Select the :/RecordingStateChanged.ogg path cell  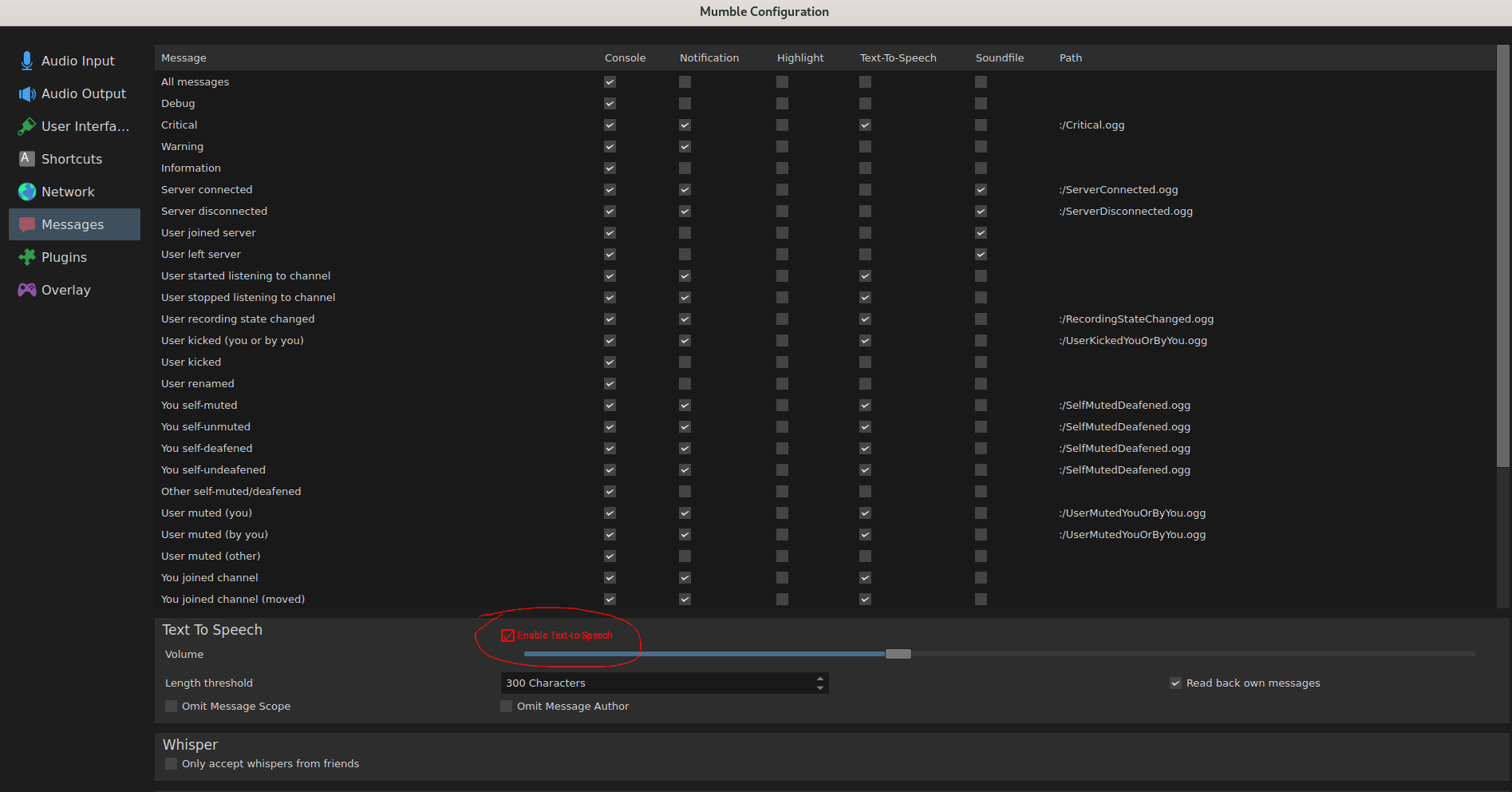[x=1136, y=319]
